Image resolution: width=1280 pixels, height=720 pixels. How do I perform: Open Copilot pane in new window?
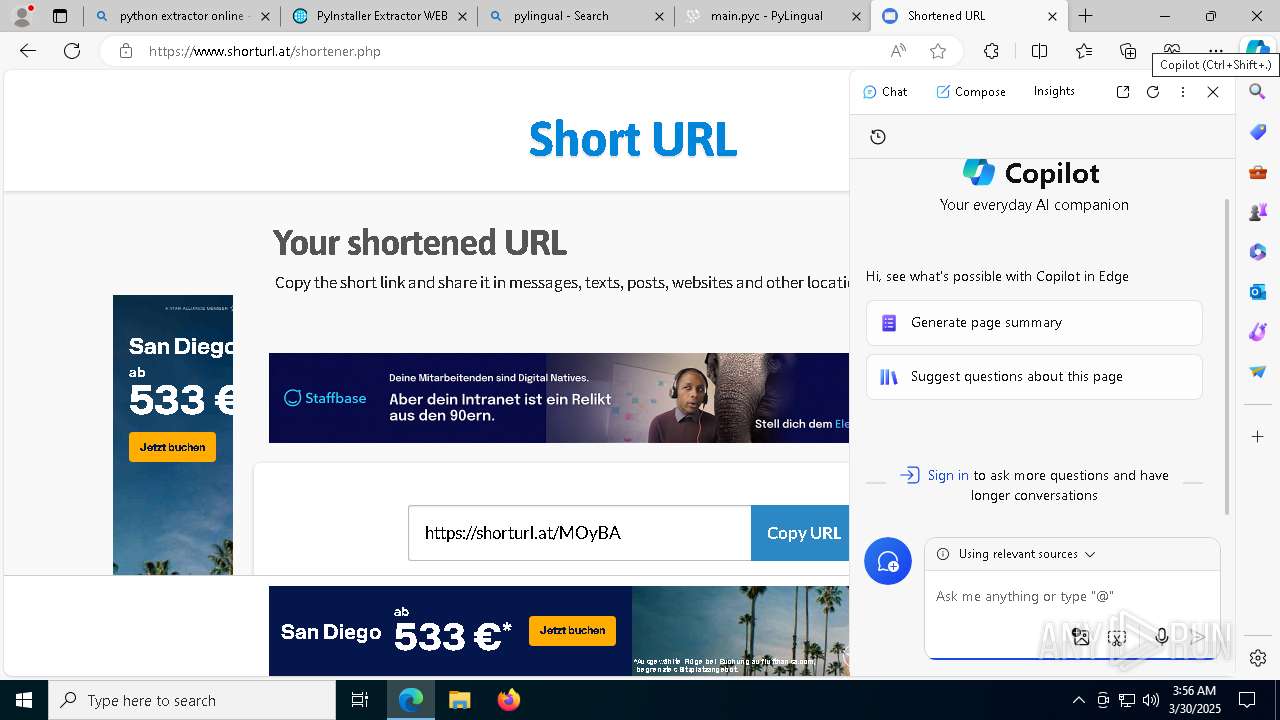coord(1123,91)
